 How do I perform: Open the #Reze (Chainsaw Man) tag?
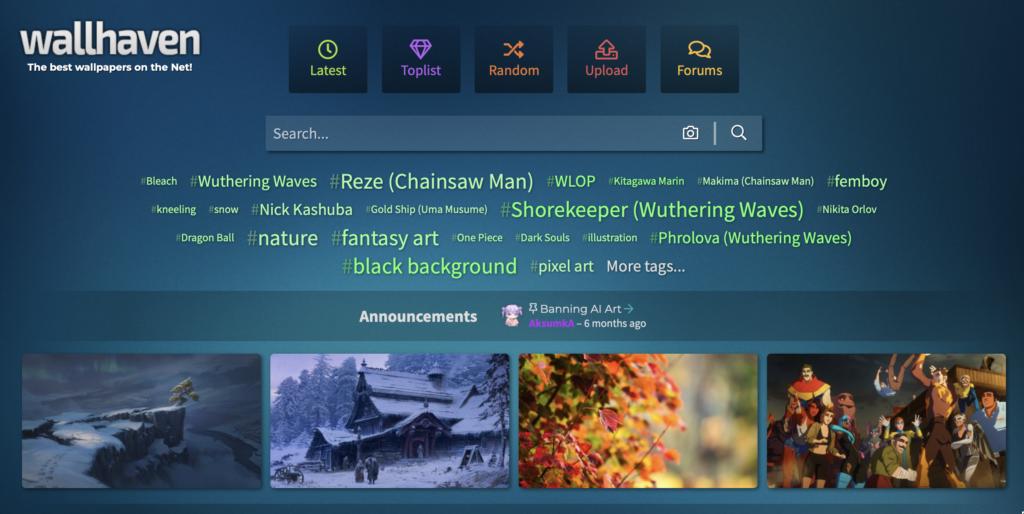pyautogui.click(x=431, y=181)
